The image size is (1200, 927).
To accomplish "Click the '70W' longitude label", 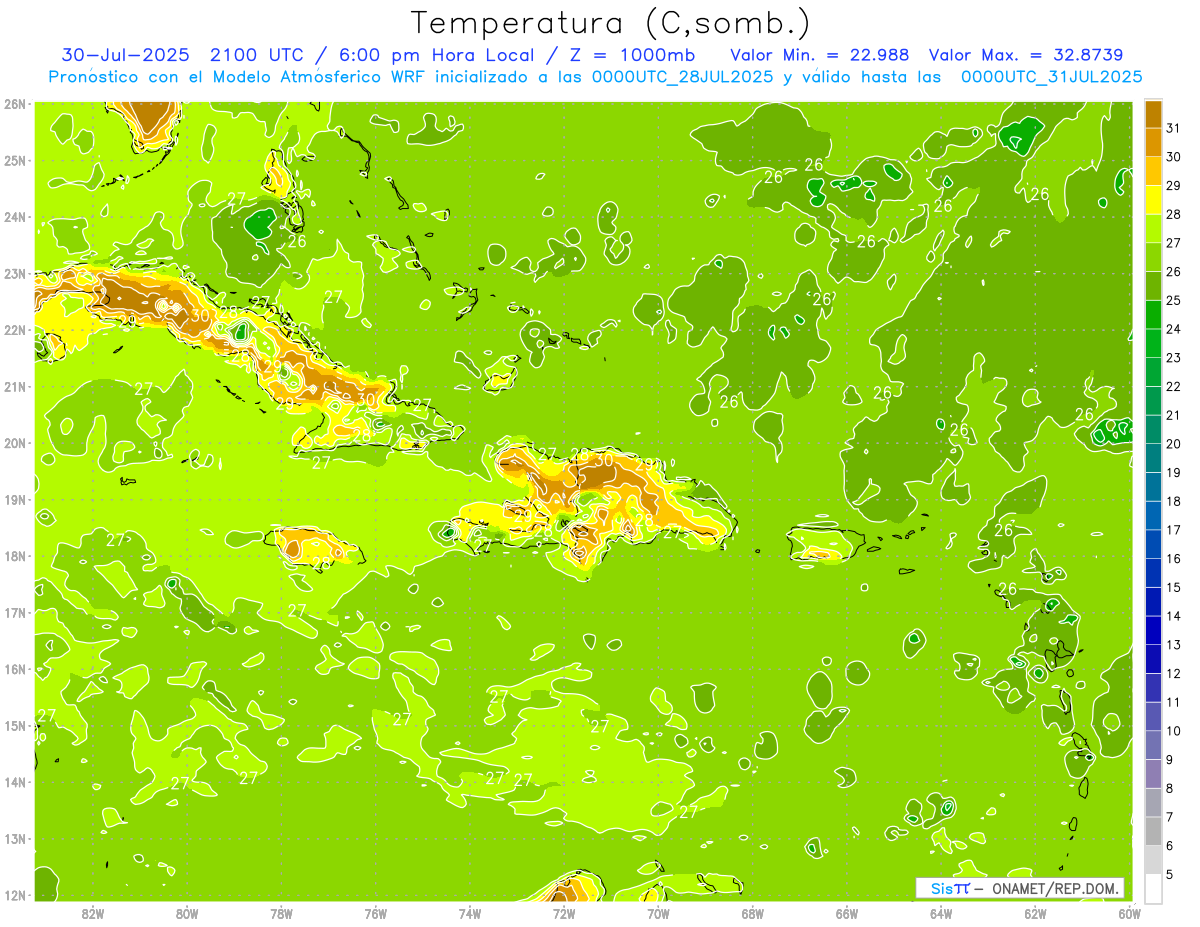I will tap(658, 913).
